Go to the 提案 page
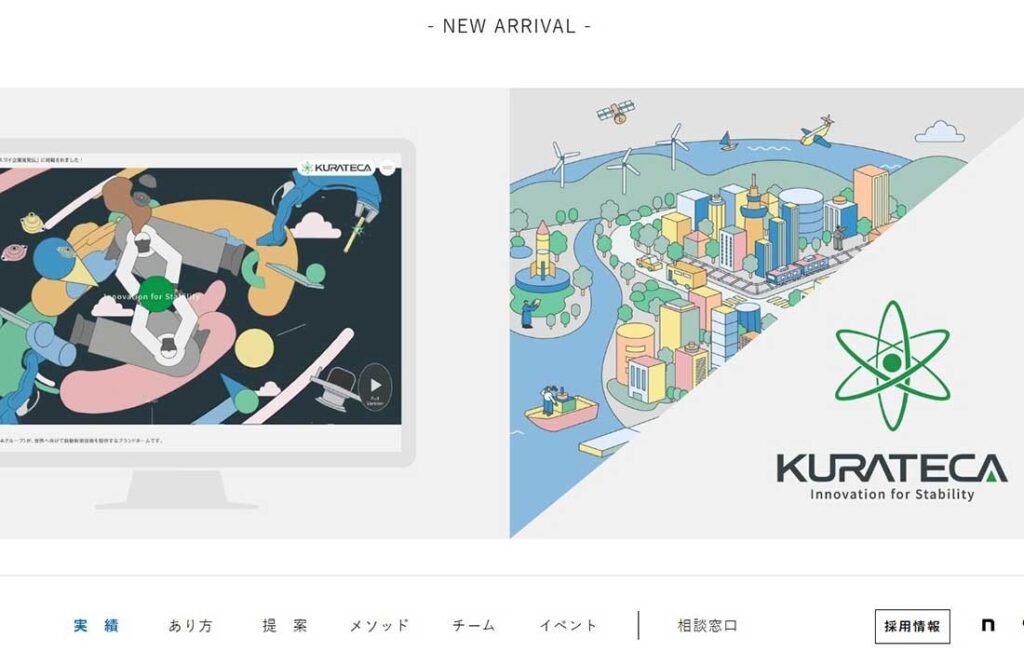1024x652 pixels. (285, 626)
